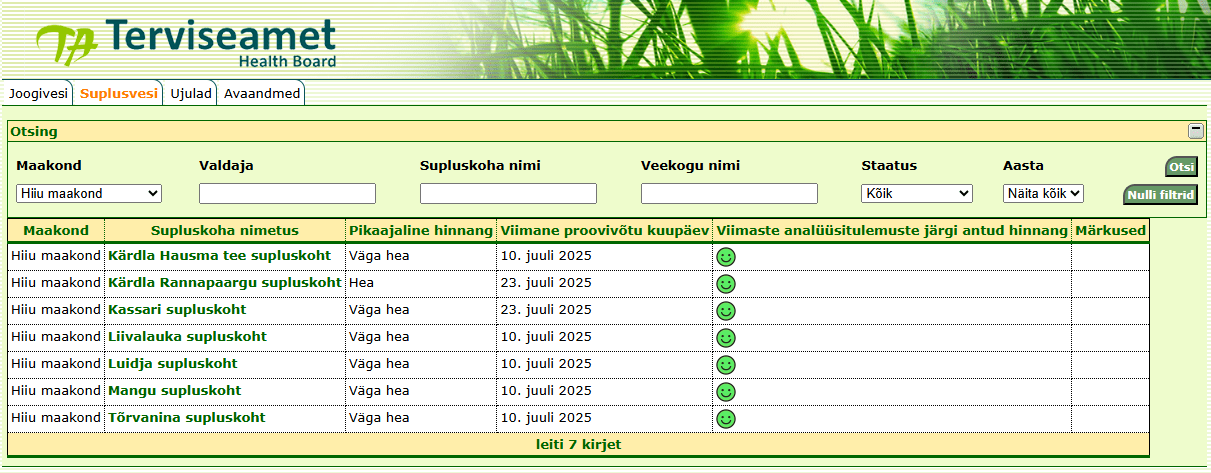Switch to the Joogivesi tab
Viewport: 1211px width, 473px height.
click(38, 94)
